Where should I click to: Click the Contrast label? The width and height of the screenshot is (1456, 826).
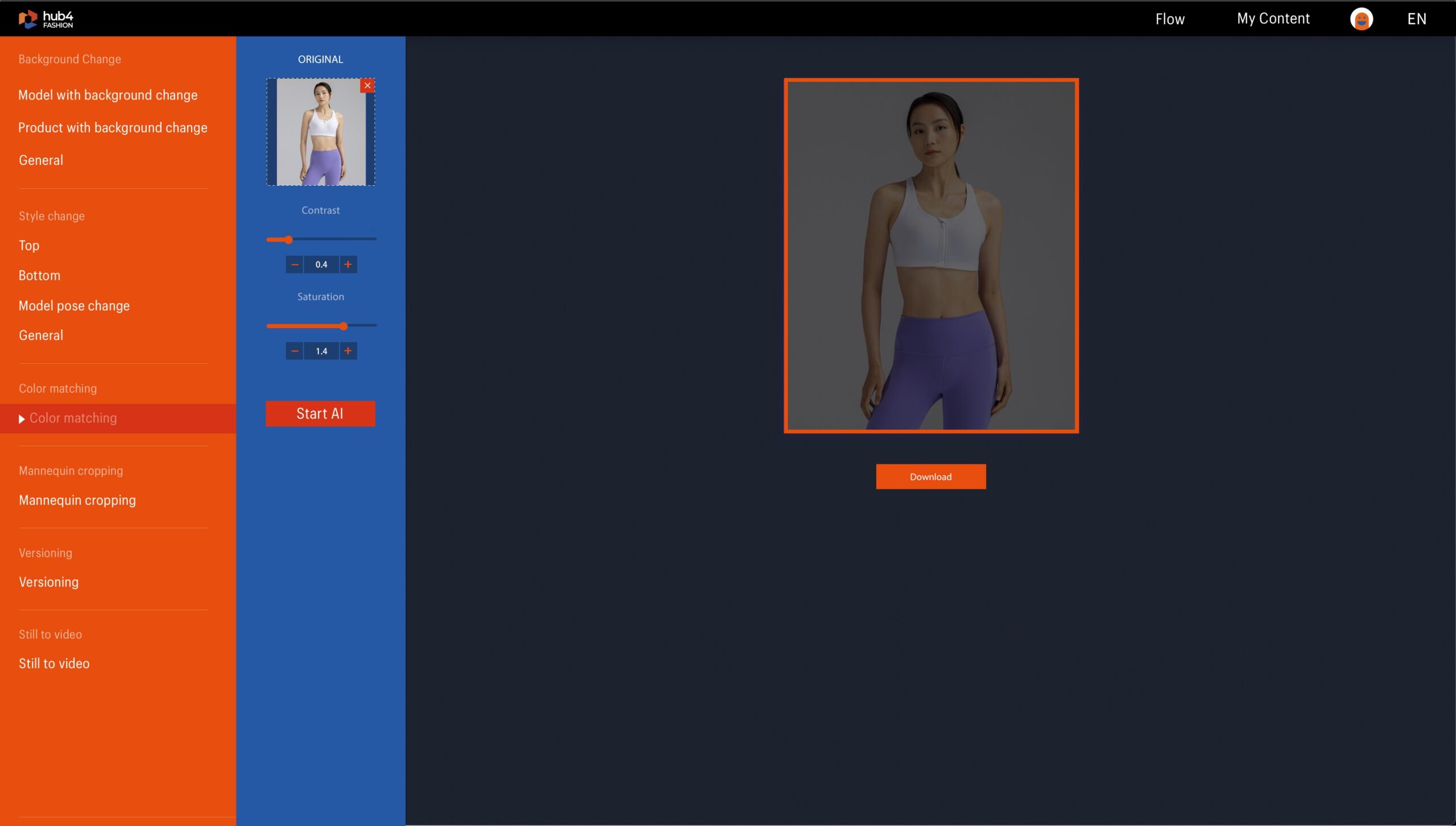pos(320,210)
